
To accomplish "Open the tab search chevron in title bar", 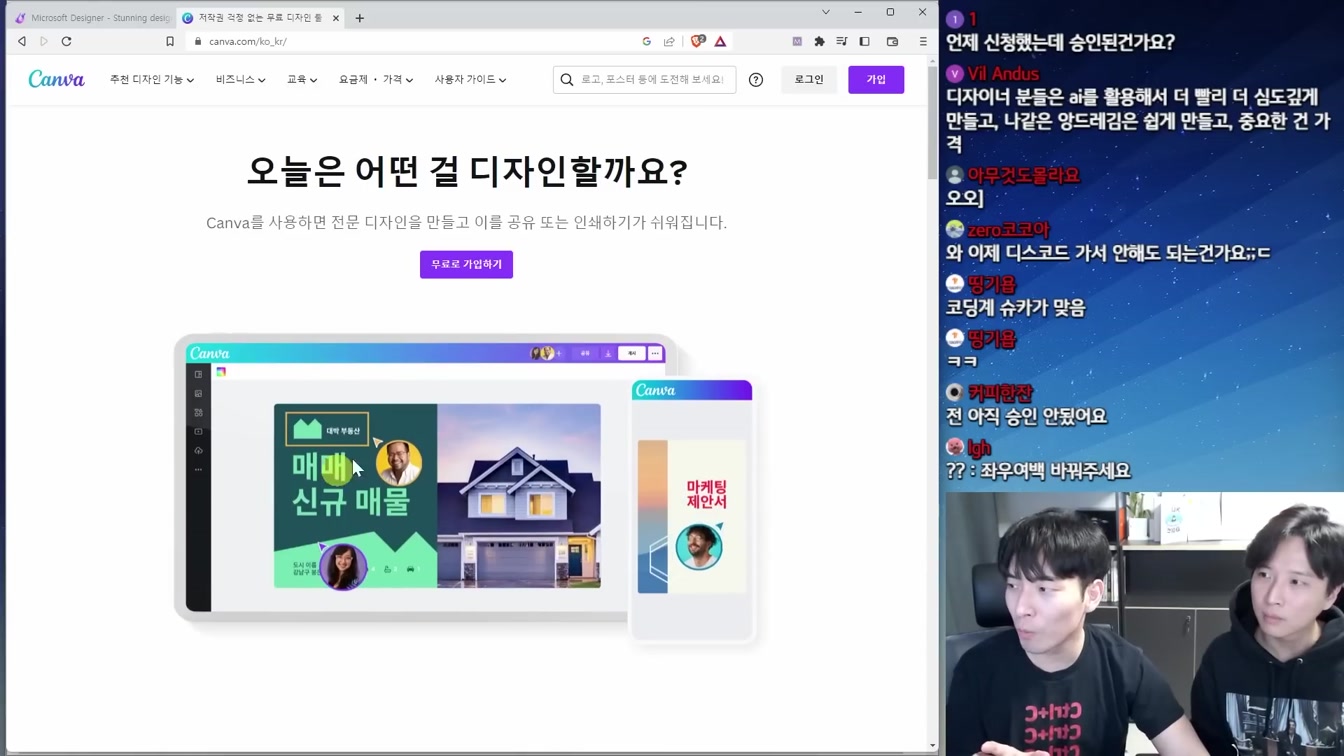I will [826, 12].
